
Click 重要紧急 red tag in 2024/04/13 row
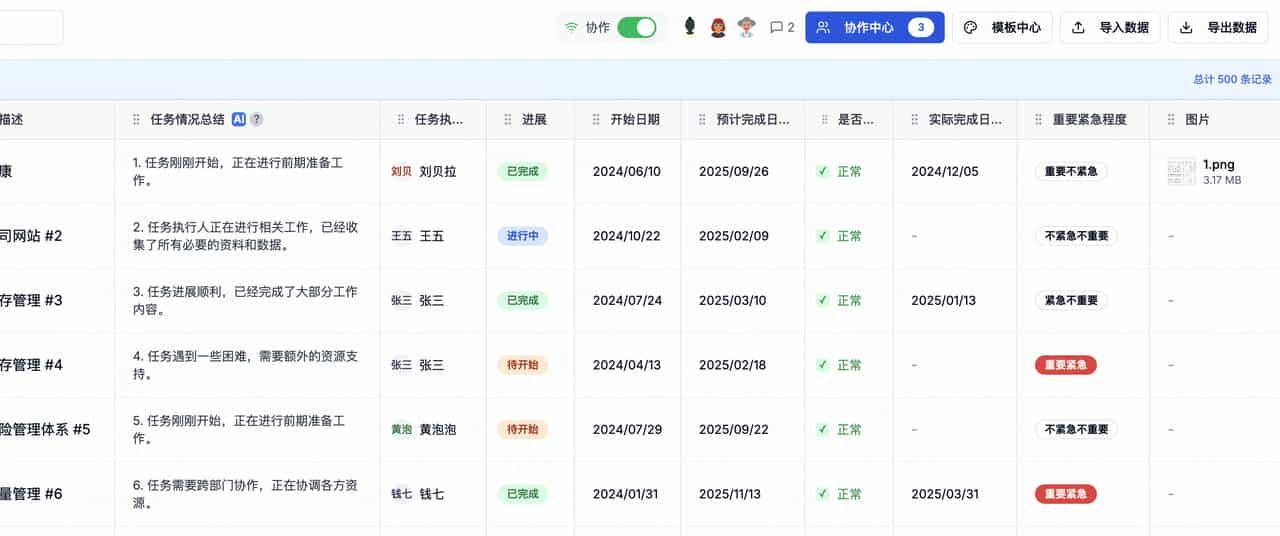pos(1066,365)
